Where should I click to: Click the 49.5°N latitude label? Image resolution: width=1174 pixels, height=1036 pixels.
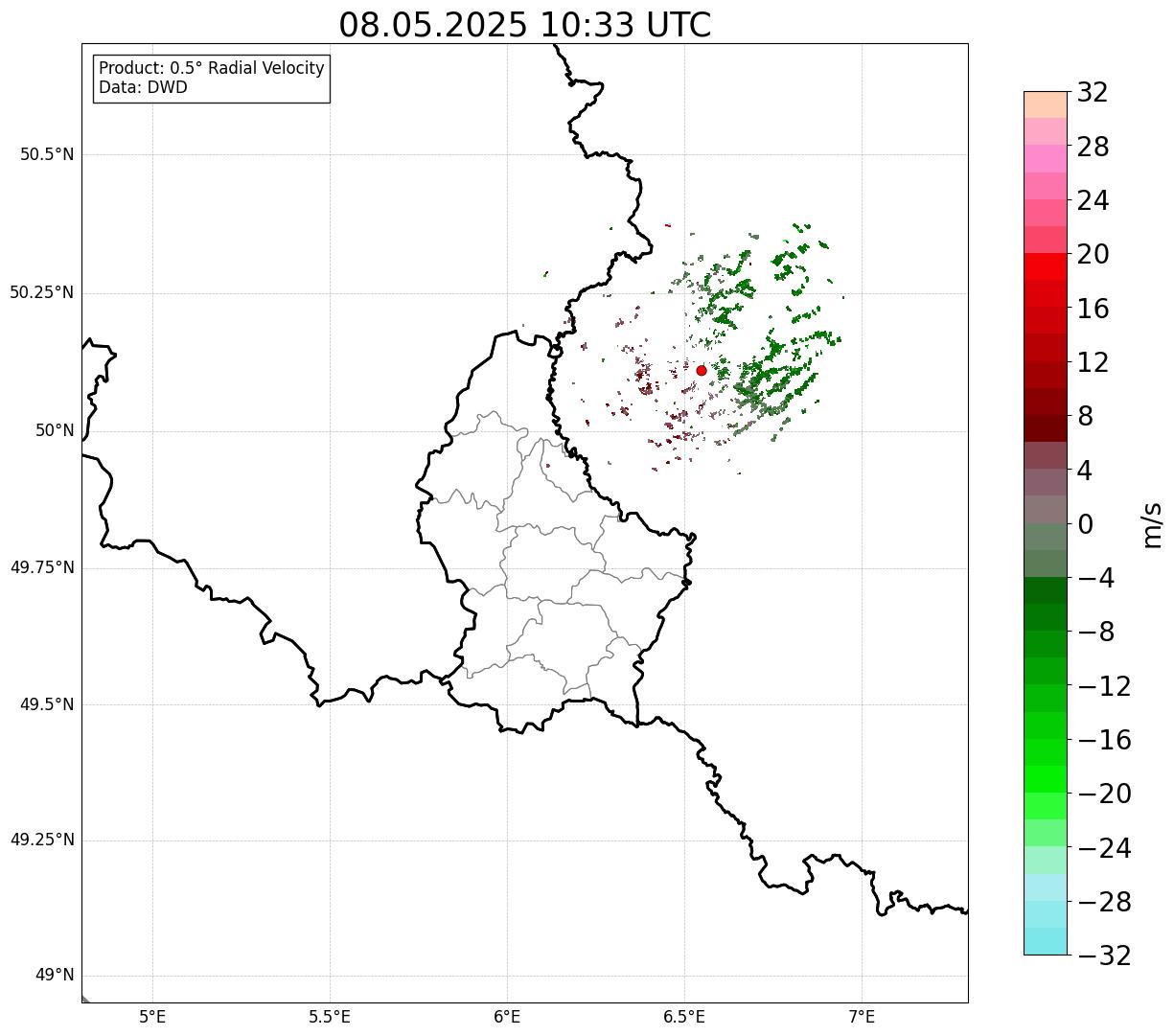coord(47,704)
